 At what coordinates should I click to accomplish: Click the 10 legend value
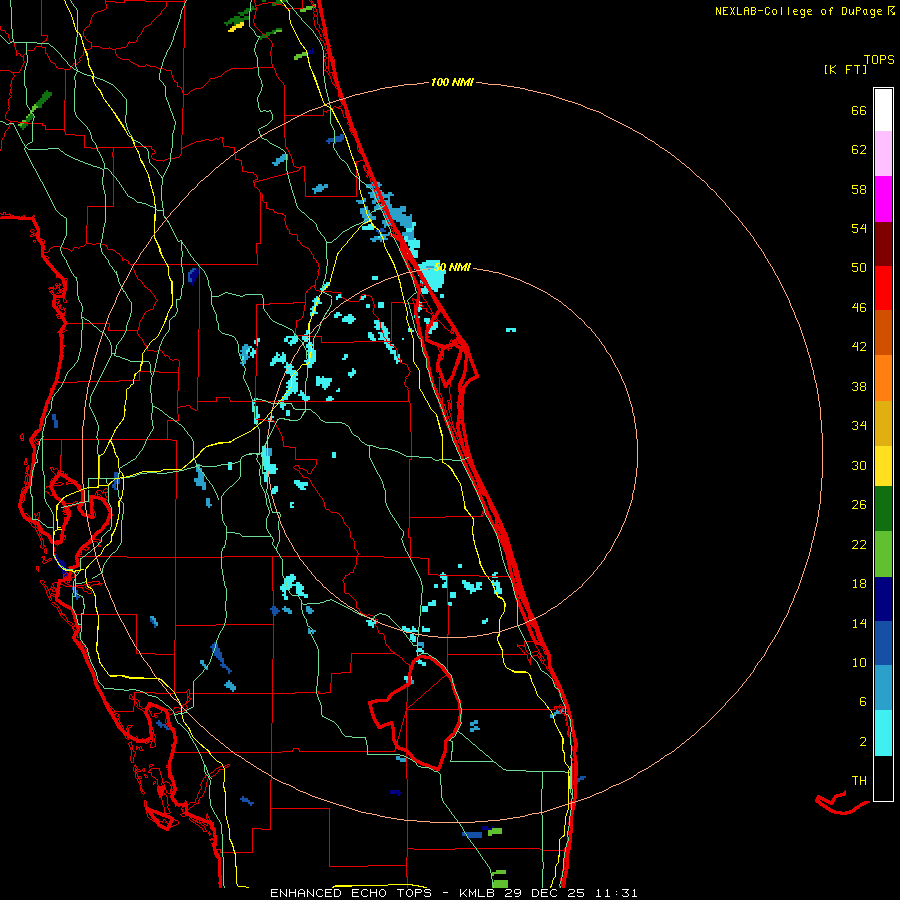pos(859,663)
